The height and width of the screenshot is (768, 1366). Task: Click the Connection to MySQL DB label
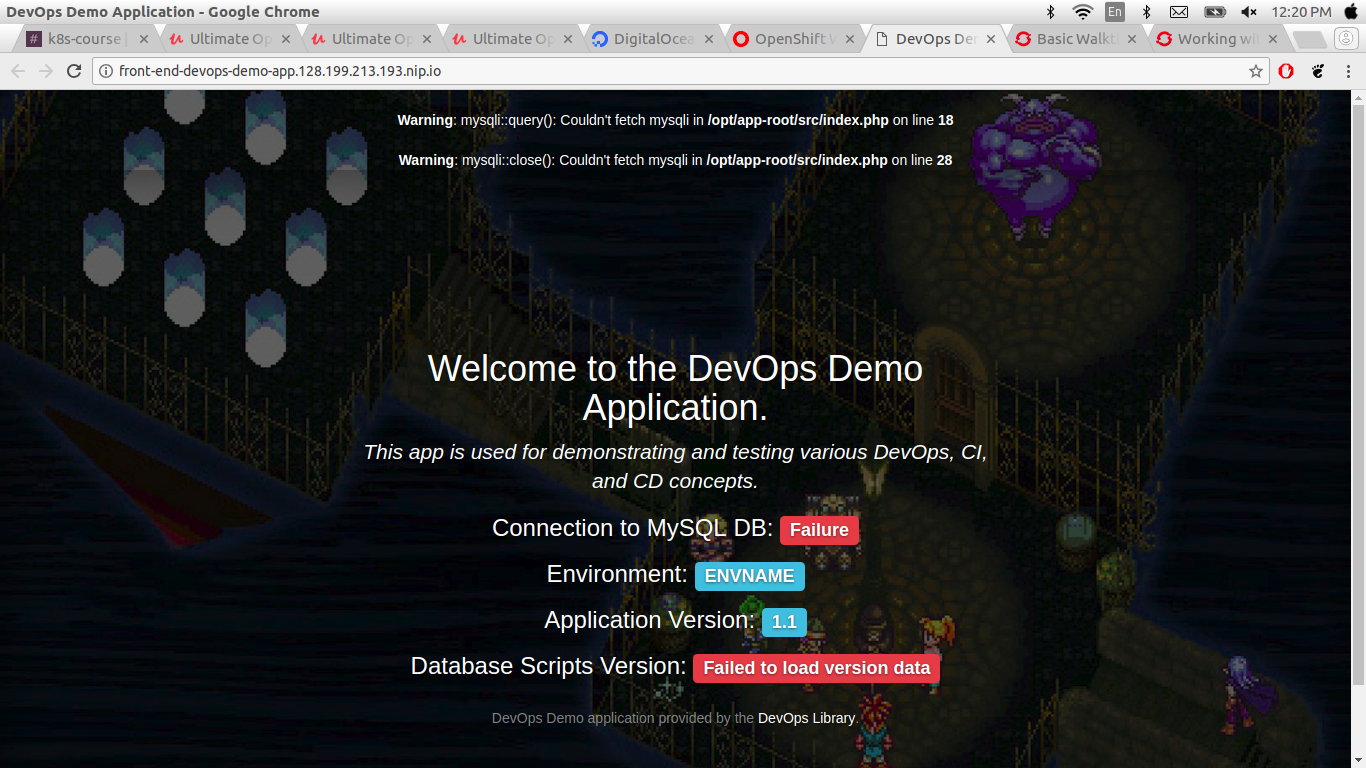632,528
